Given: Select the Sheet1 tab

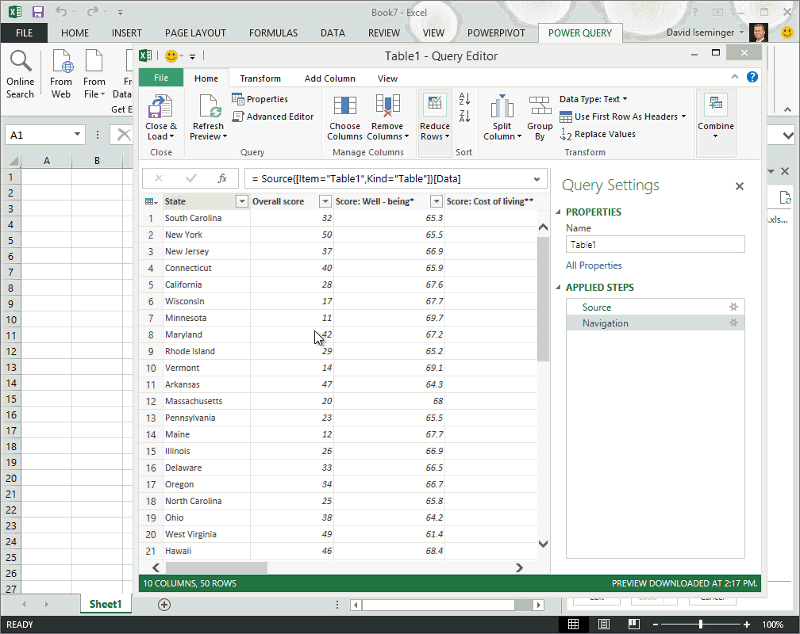Looking at the screenshot, I should pyautogui.click(x=106, y=604).
